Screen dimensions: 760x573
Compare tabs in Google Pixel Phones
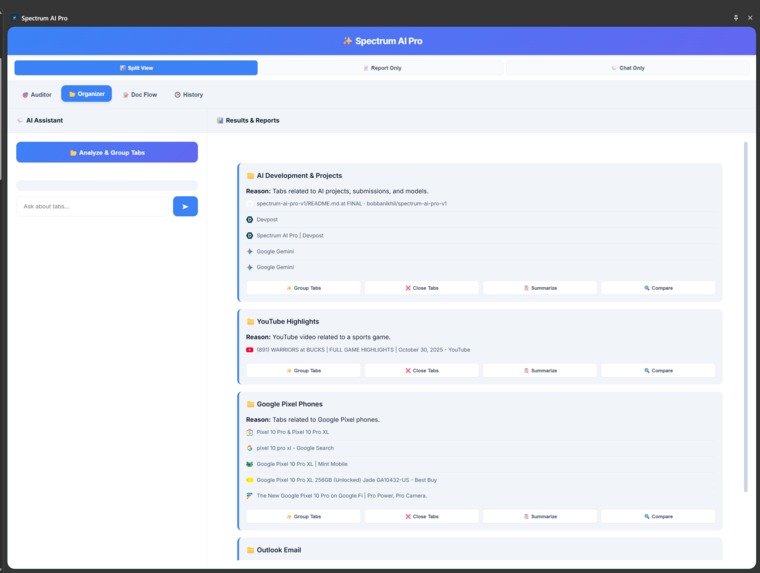coord(658,516)
